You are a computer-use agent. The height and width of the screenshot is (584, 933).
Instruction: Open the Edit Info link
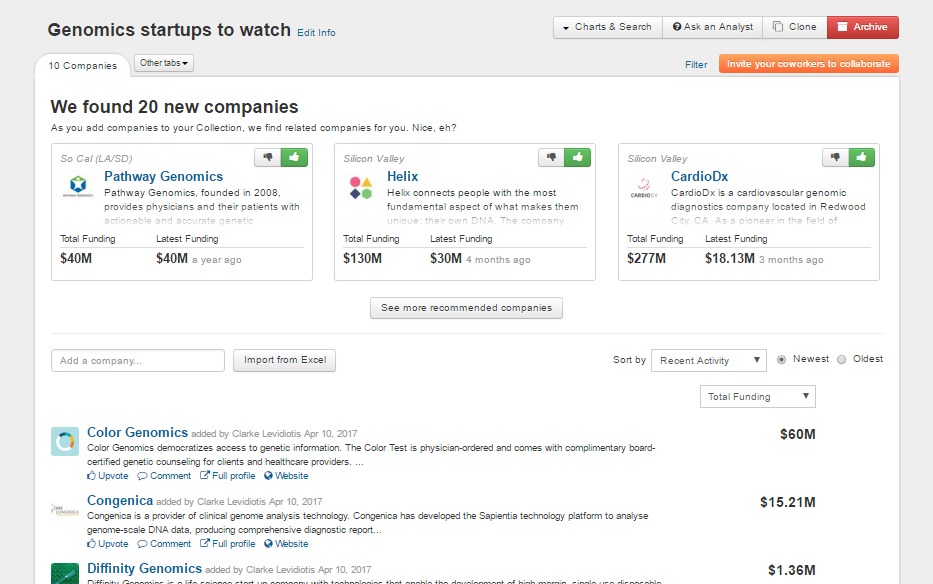click(316, 33)
